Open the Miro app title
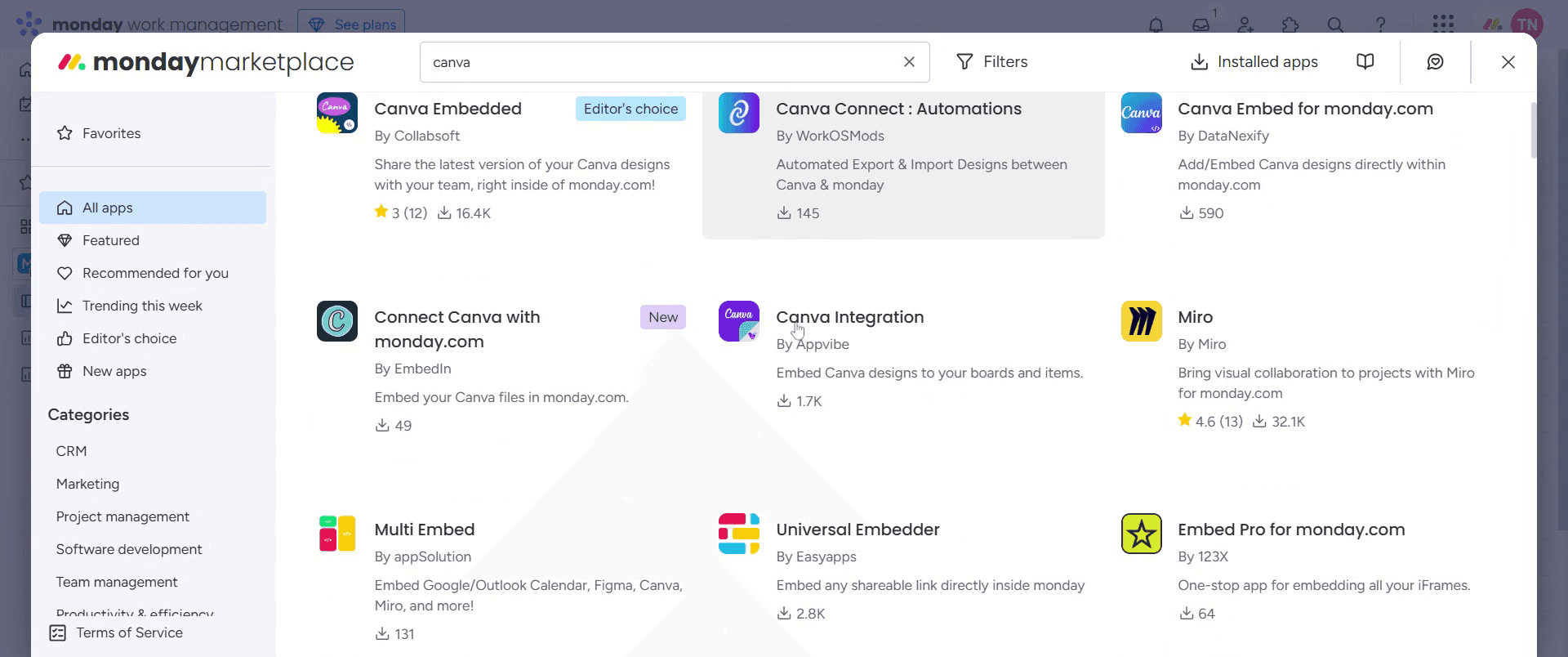This screenshot has height=657, width=1568. pos(1195,317)
